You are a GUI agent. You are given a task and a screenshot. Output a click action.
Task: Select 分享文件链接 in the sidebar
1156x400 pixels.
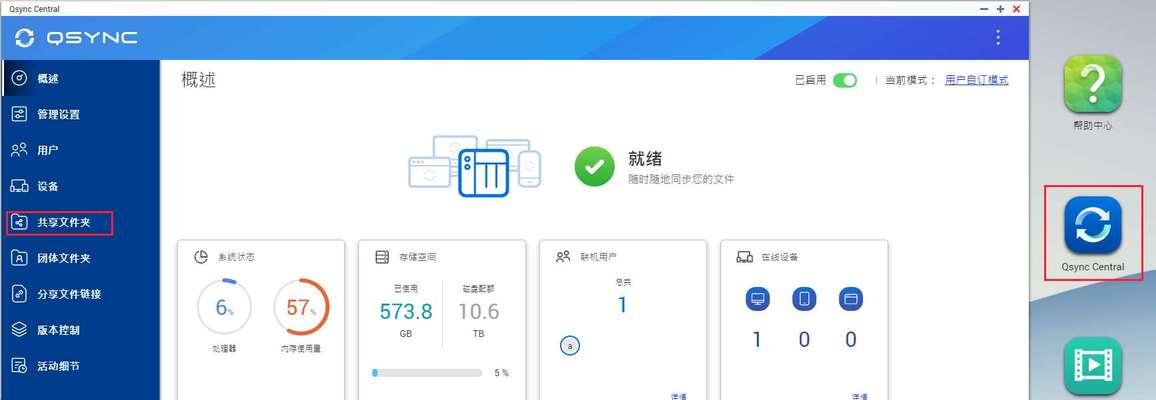click(80, 294)
